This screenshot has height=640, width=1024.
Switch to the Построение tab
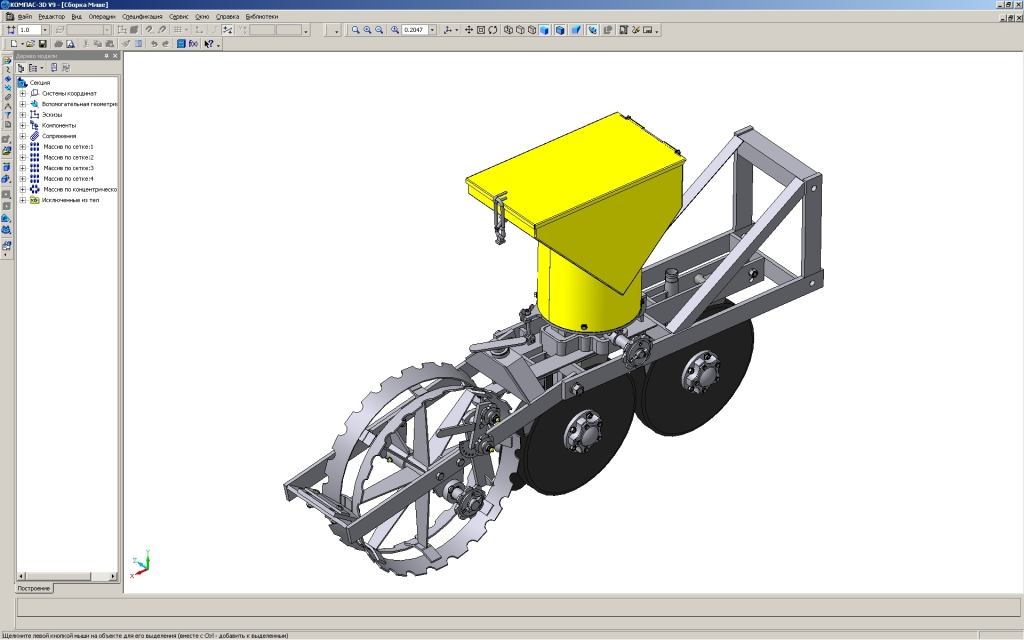pos(34,588)
